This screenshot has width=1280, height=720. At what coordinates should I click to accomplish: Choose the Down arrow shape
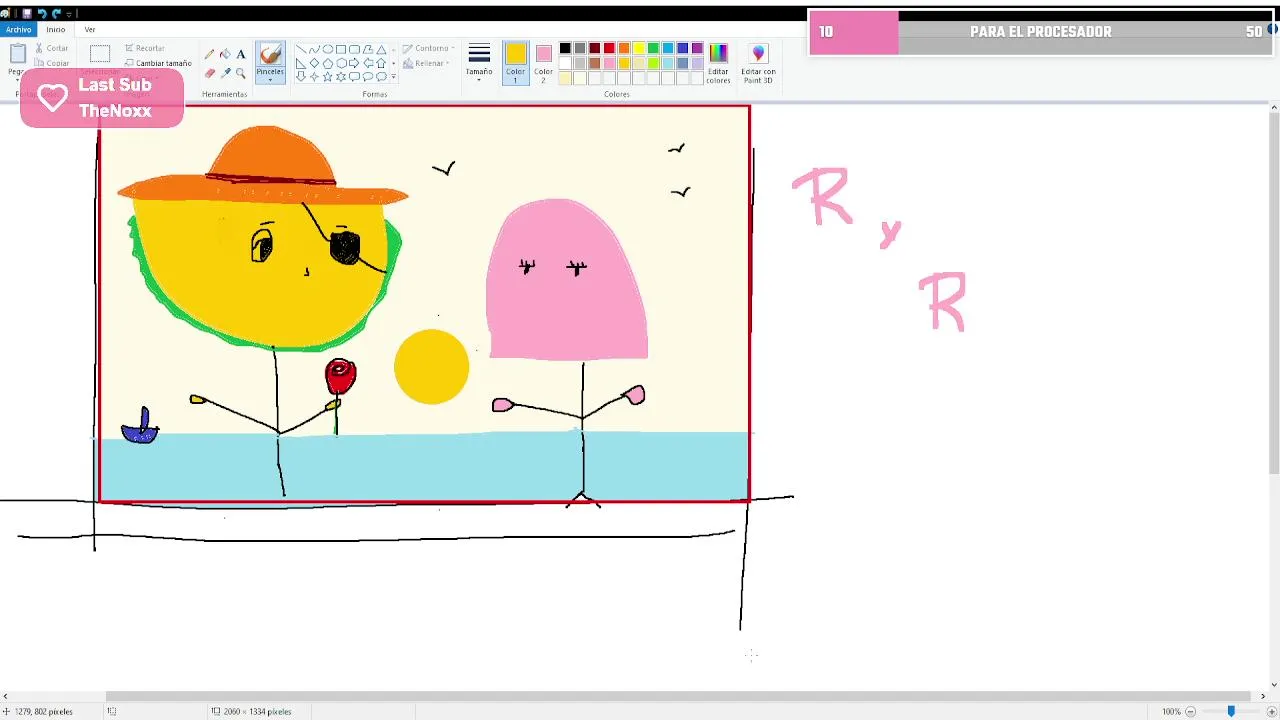pos(301,77)
